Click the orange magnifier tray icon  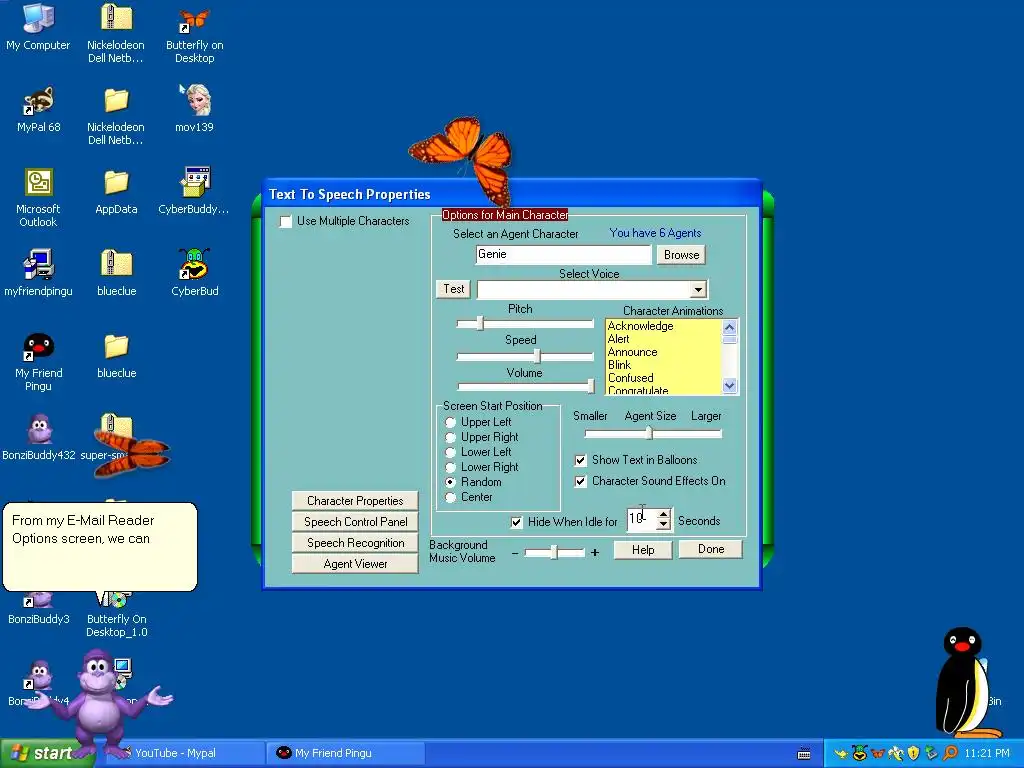coord(950,754)
